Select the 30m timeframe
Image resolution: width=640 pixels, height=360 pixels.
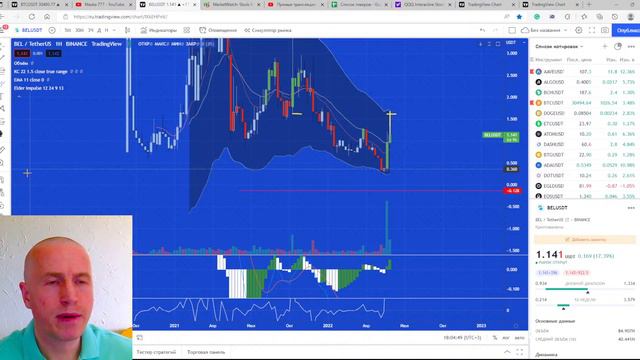79,30
